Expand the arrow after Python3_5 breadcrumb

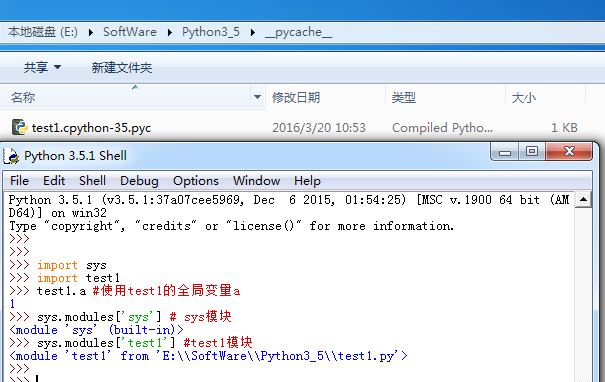[x=253, y=32]
